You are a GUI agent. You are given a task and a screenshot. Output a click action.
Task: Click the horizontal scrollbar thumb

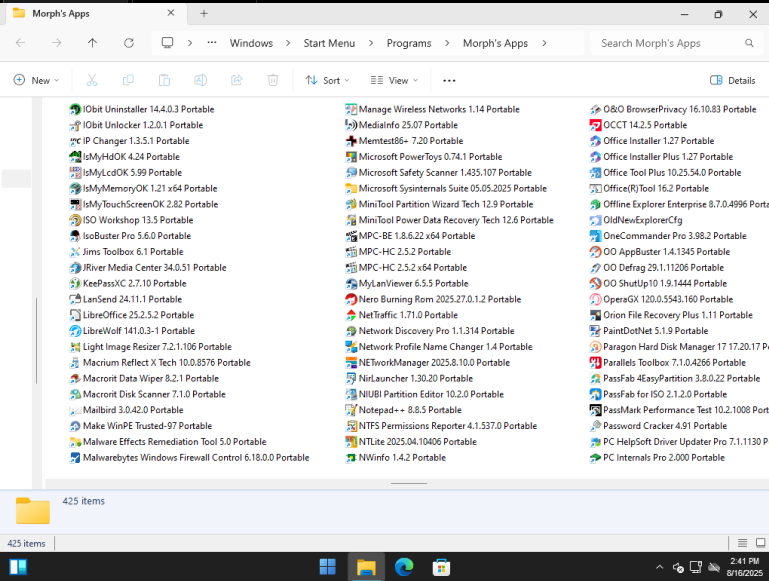409,483
